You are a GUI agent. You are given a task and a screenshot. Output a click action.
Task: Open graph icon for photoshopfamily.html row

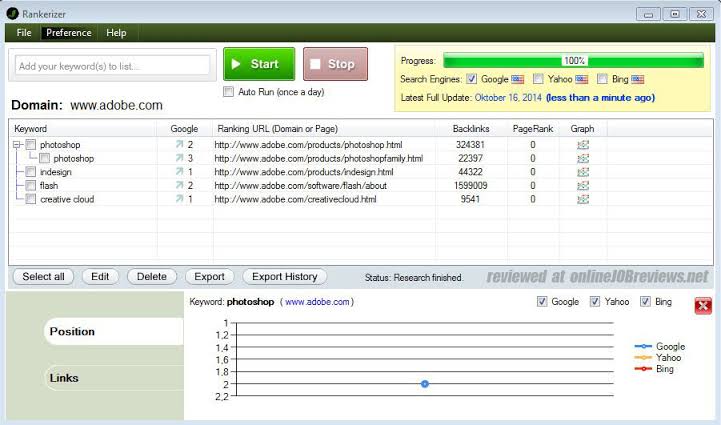click(583, 159)
